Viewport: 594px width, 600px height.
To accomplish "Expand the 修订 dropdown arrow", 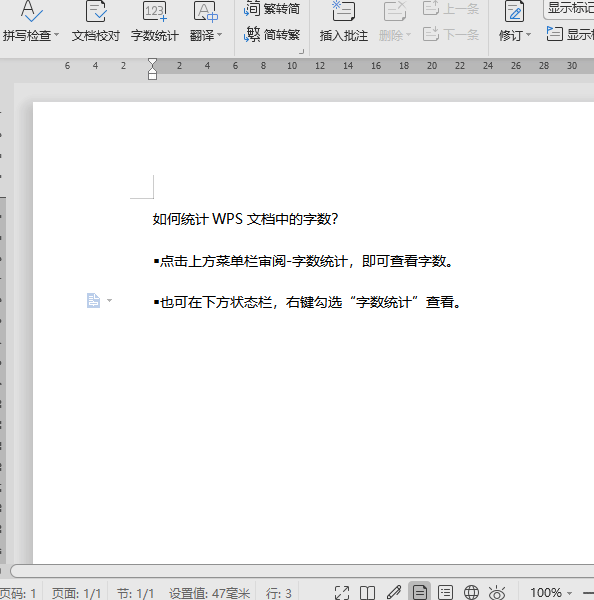I will click(529, 35).
